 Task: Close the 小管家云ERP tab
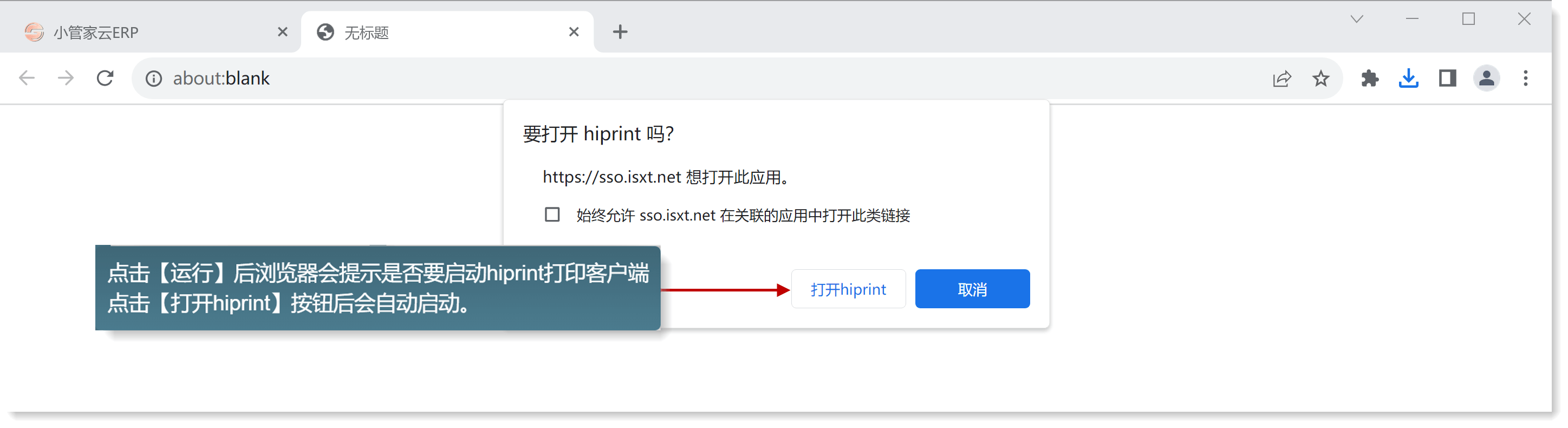(282, 31)
